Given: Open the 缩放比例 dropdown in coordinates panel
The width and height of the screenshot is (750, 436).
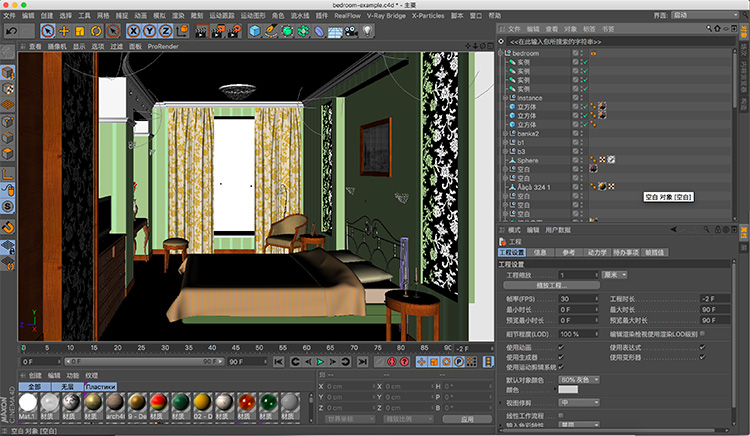Looking at the screenshot, I should pyautogui.click(x=408, y=419).
